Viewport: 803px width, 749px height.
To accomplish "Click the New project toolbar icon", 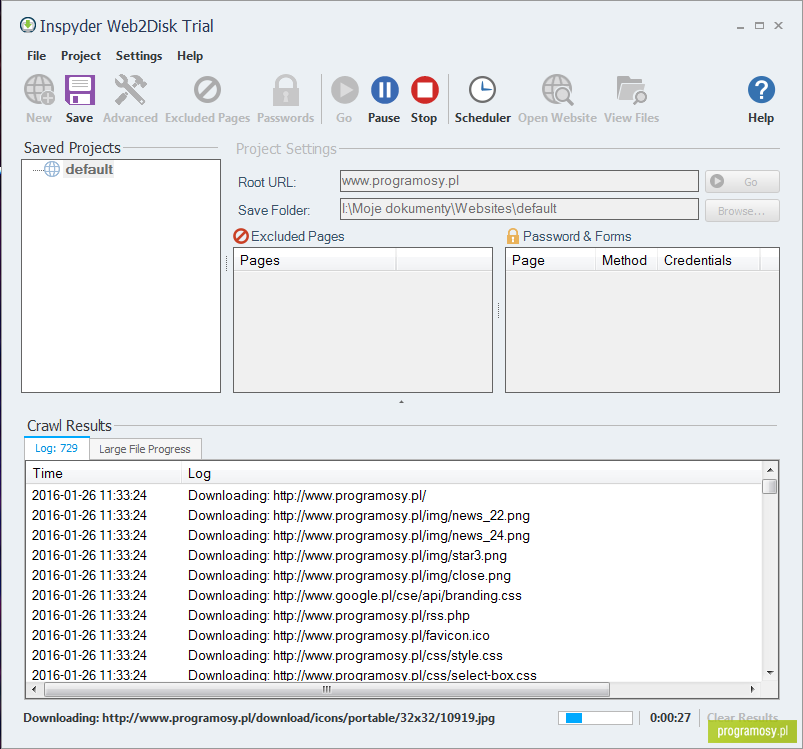I will 39,90.
